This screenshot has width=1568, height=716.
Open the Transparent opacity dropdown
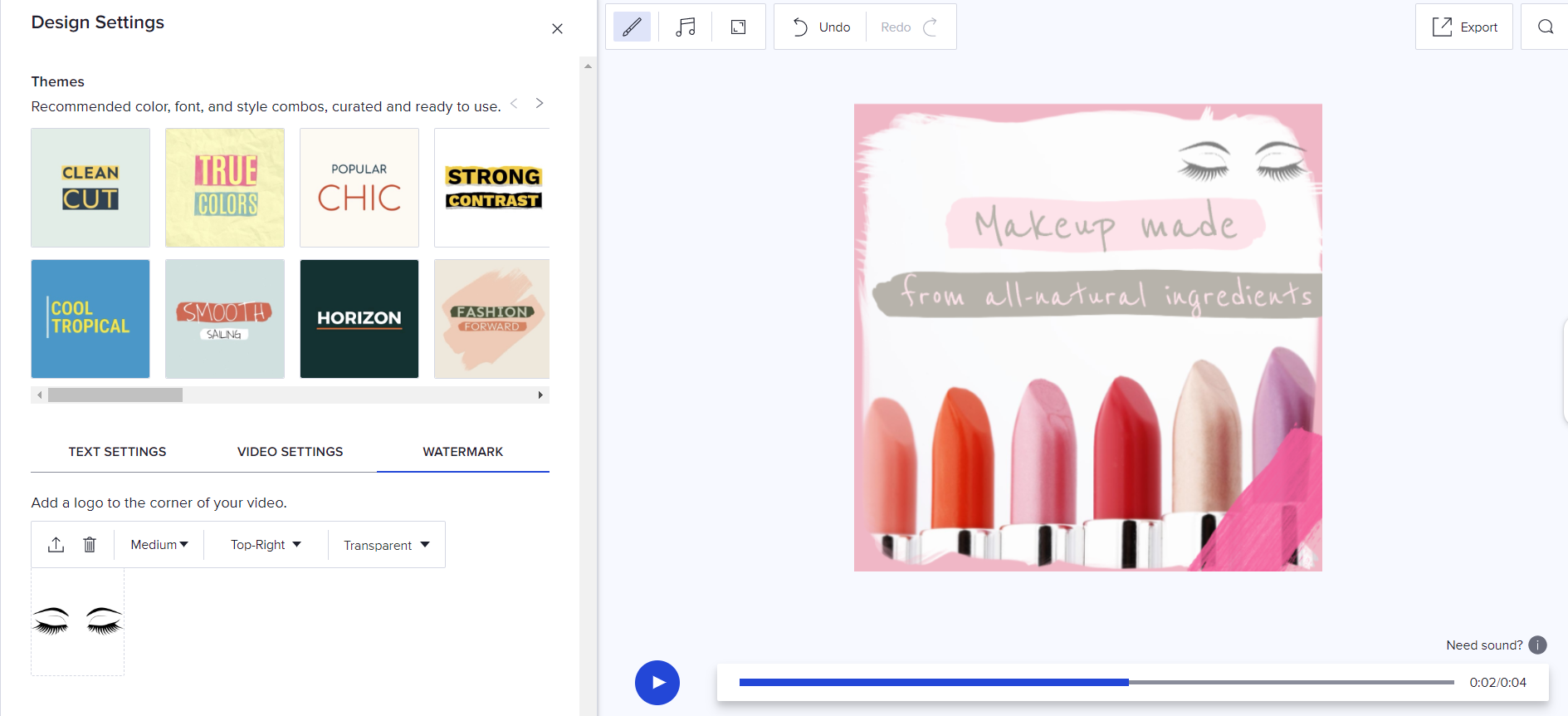387,545
